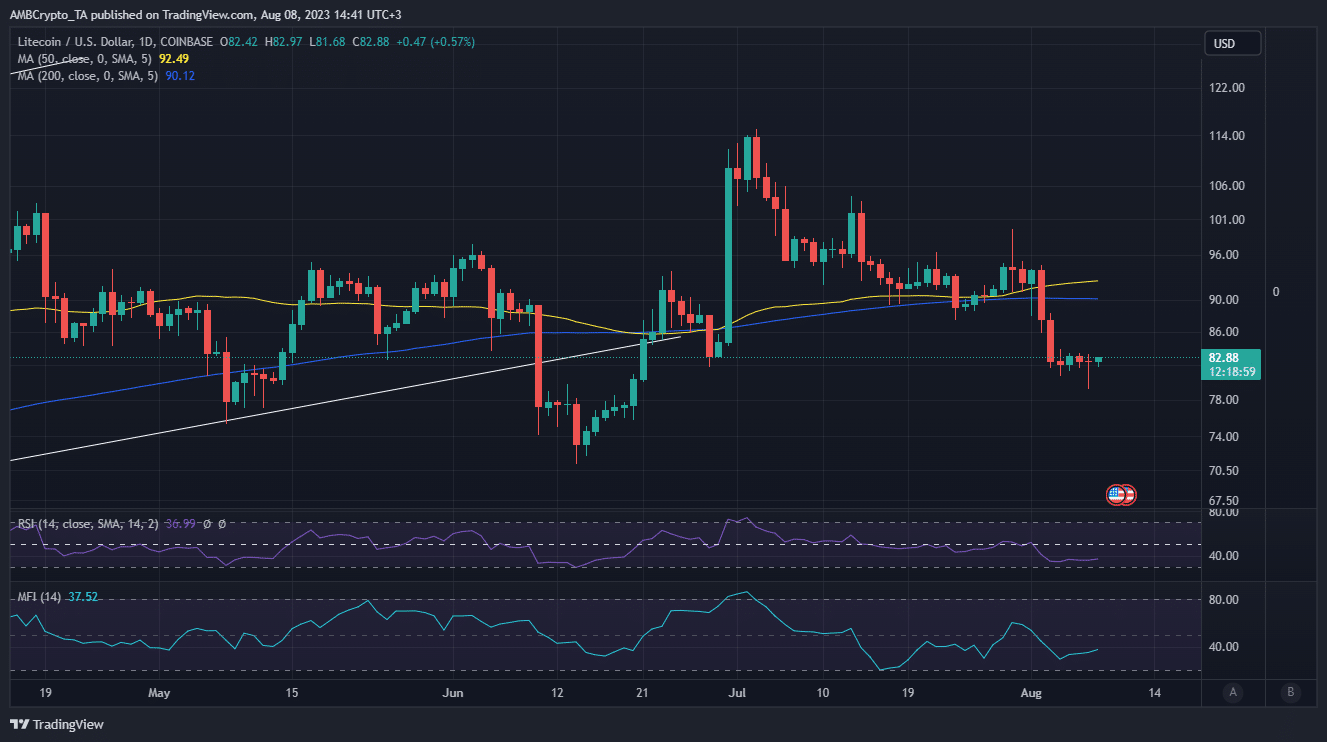Click the 101.00 price axis label
1327x742 pixels.
pyautogui.click(x=1225, y=220)
